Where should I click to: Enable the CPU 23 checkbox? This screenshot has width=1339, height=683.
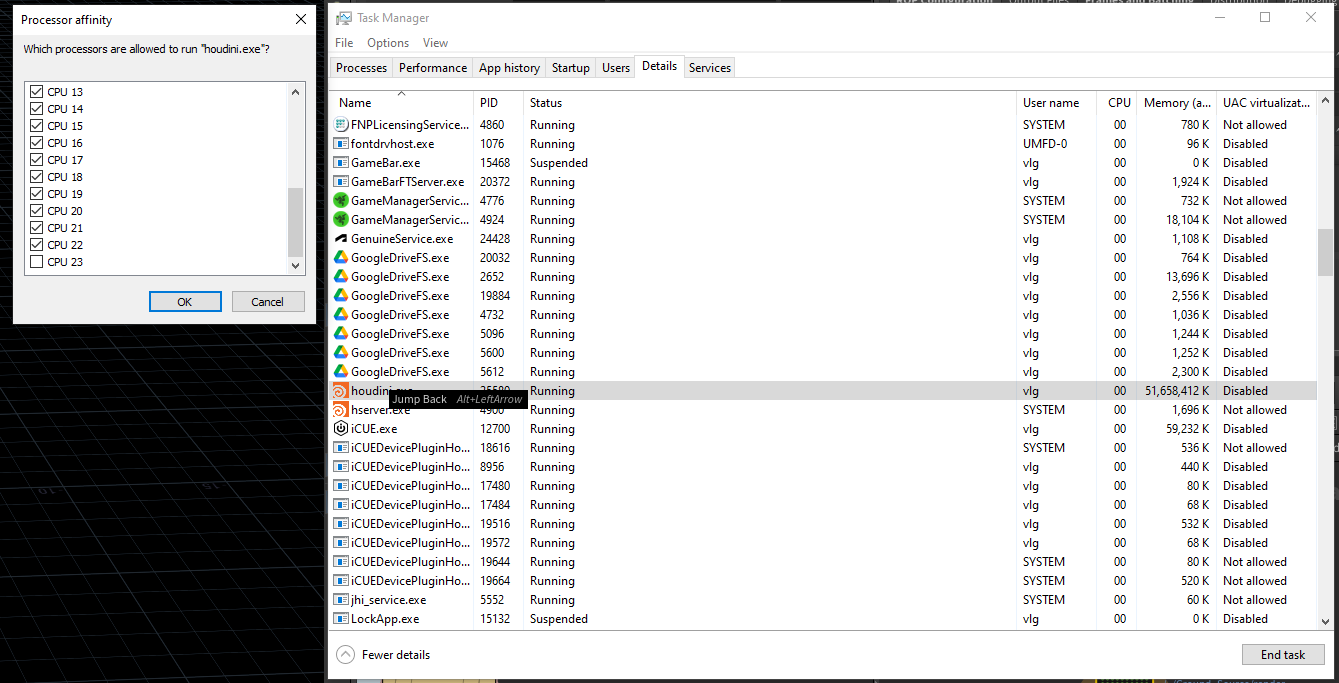(37, 262)
